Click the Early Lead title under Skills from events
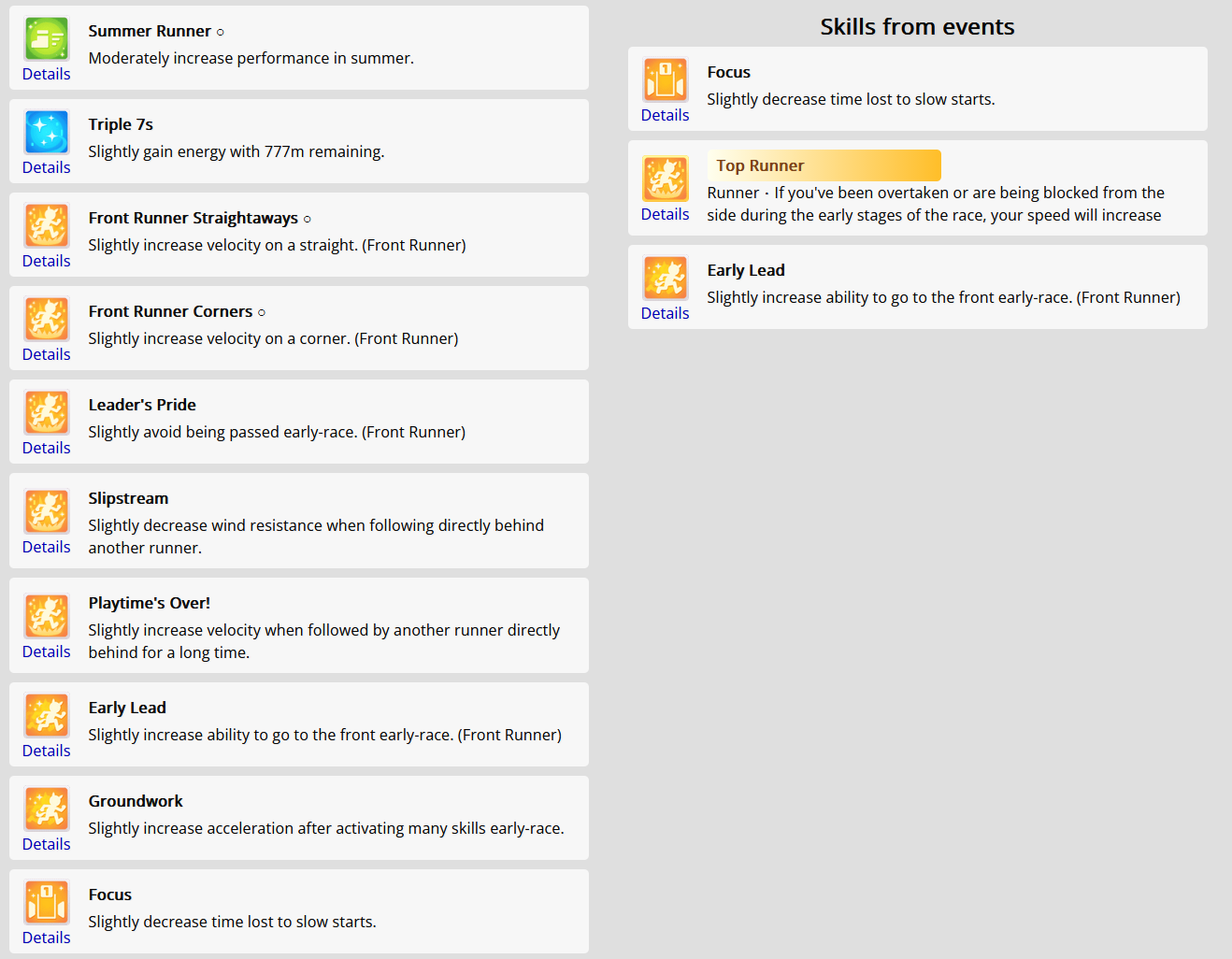This screenshot has height=959, width=1232. (746, 270)
